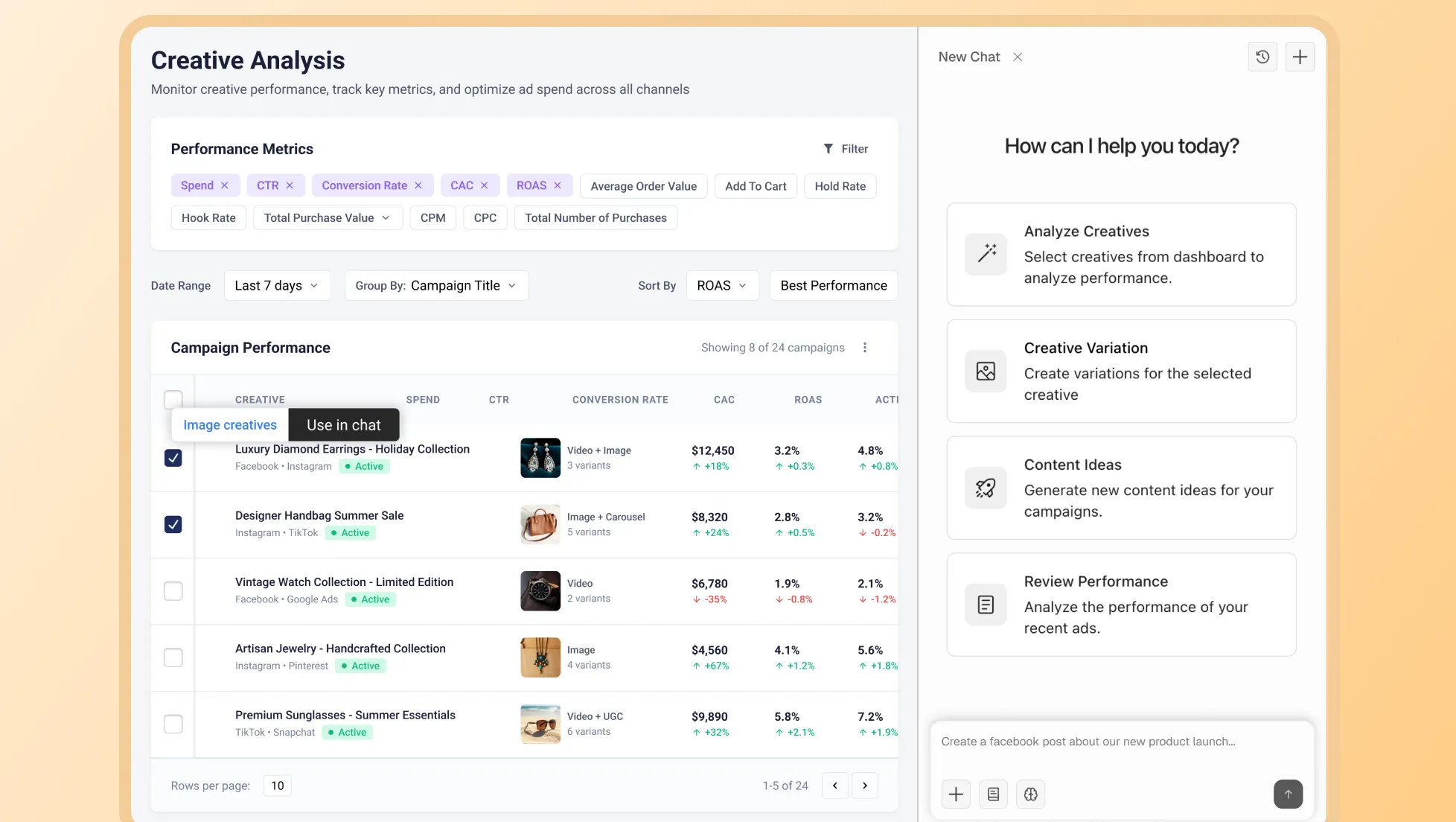This screenshot has width=1456, height=822.
Task: Remove the ROAS metric chip
Action: 557,185
